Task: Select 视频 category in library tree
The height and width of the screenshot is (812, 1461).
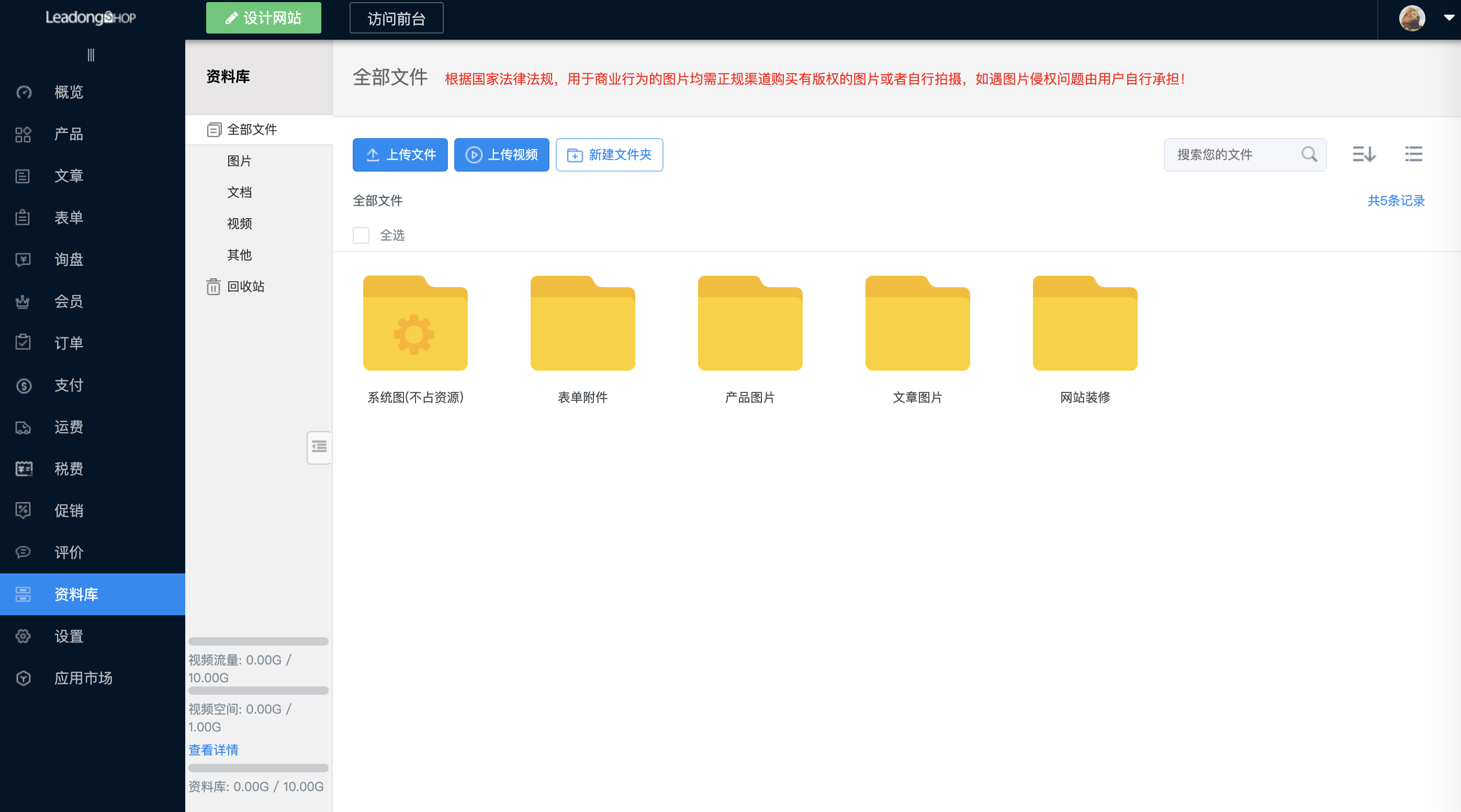Action: tap(239, 223)
